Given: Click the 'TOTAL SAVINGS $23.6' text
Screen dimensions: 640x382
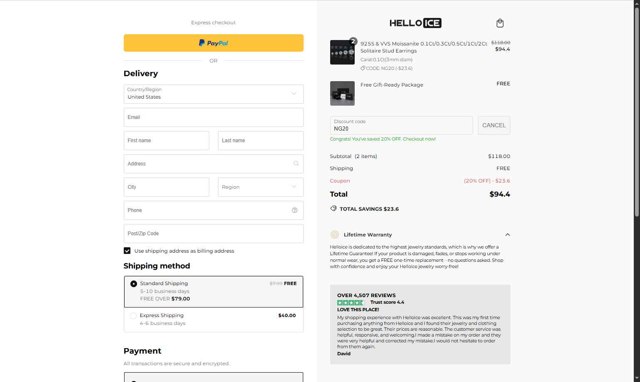Looking at the screenshot, I should click(x=369, y=209).
